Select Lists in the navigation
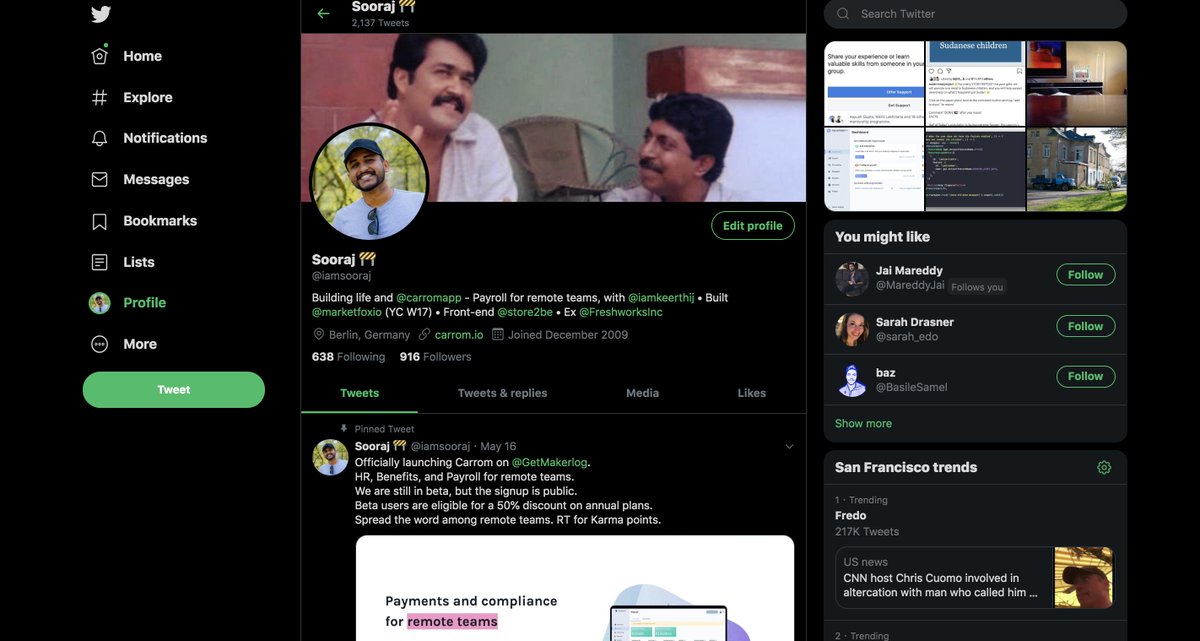The height and width of the screenshot is (641, 1200). (139, 262)
